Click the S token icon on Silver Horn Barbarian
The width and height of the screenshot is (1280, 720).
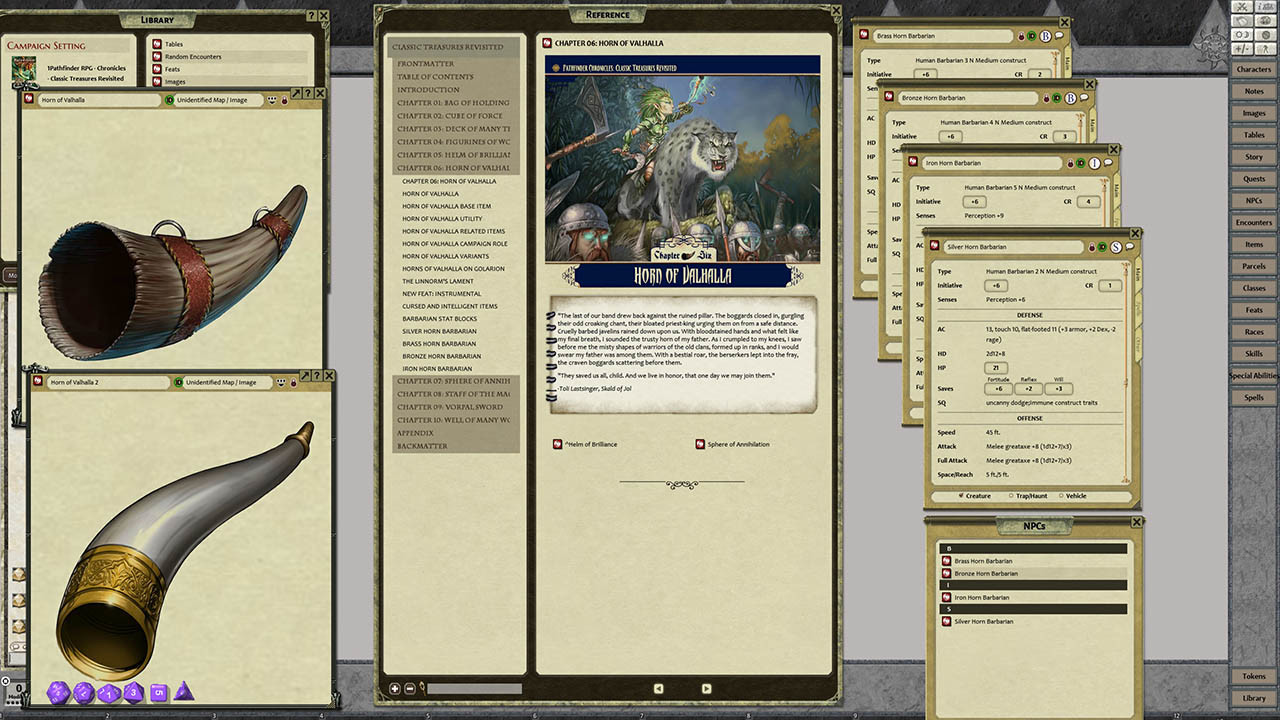pyautogui.click(x=1116, y=246)
